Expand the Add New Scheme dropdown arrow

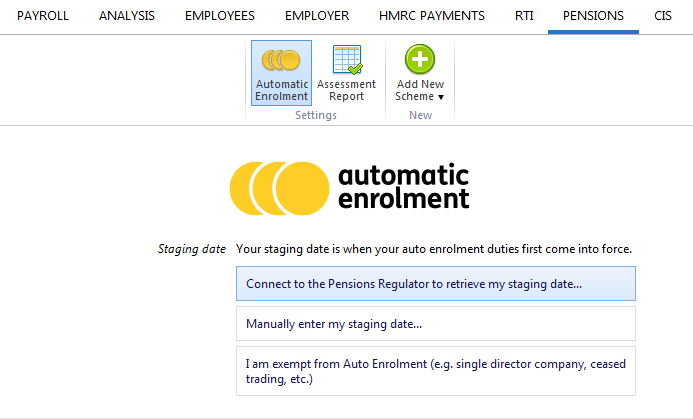pos(441,97)
